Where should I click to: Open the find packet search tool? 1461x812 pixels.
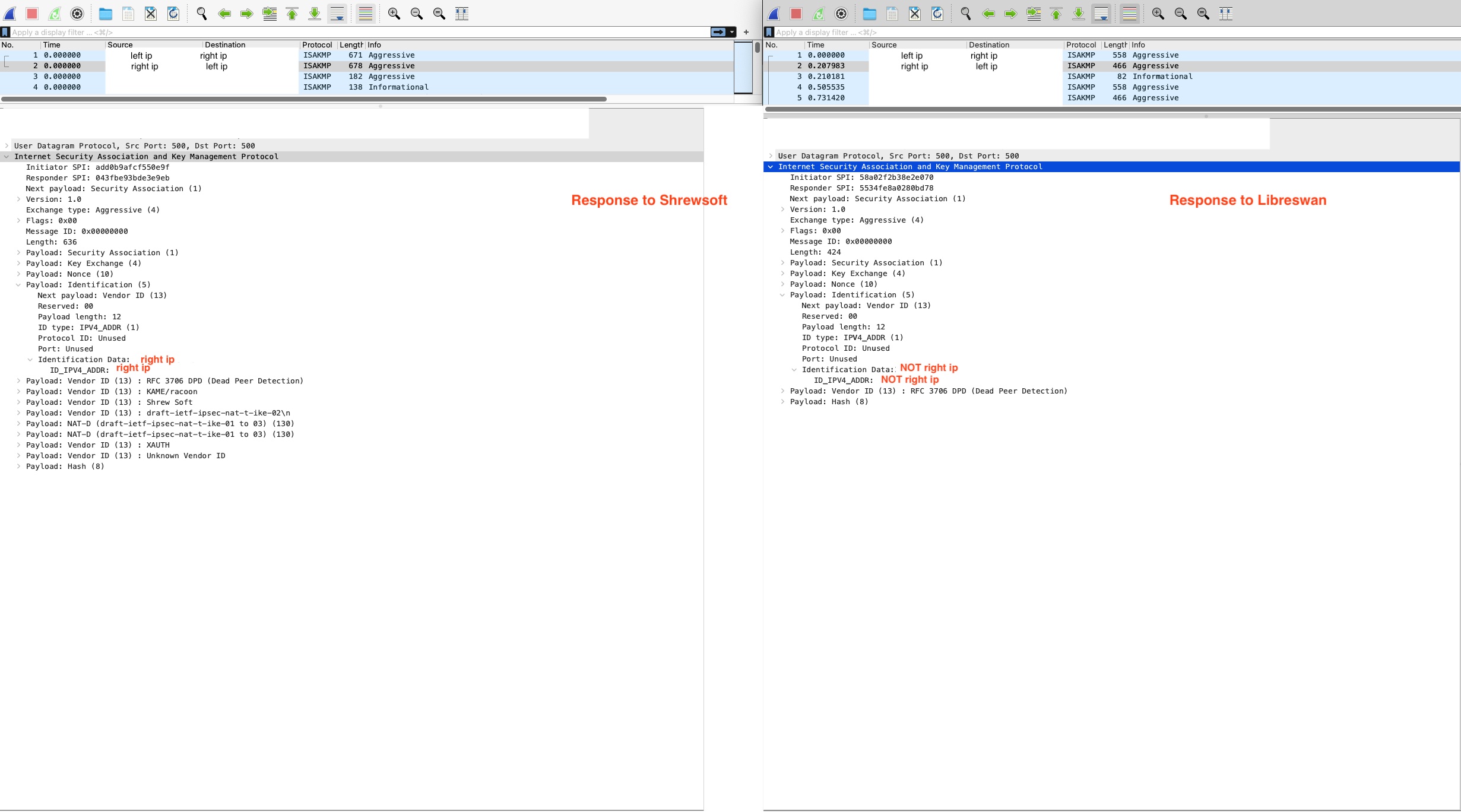pyautogui.click(x=201, y=13)
